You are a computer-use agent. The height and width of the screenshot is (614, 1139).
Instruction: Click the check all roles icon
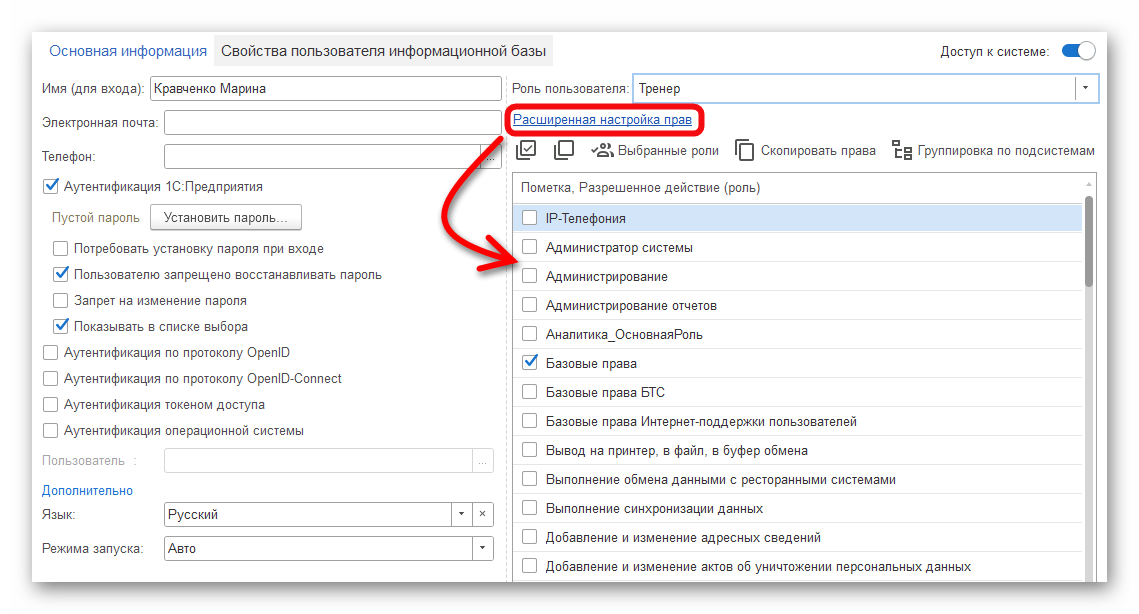[x=527, y=150]
